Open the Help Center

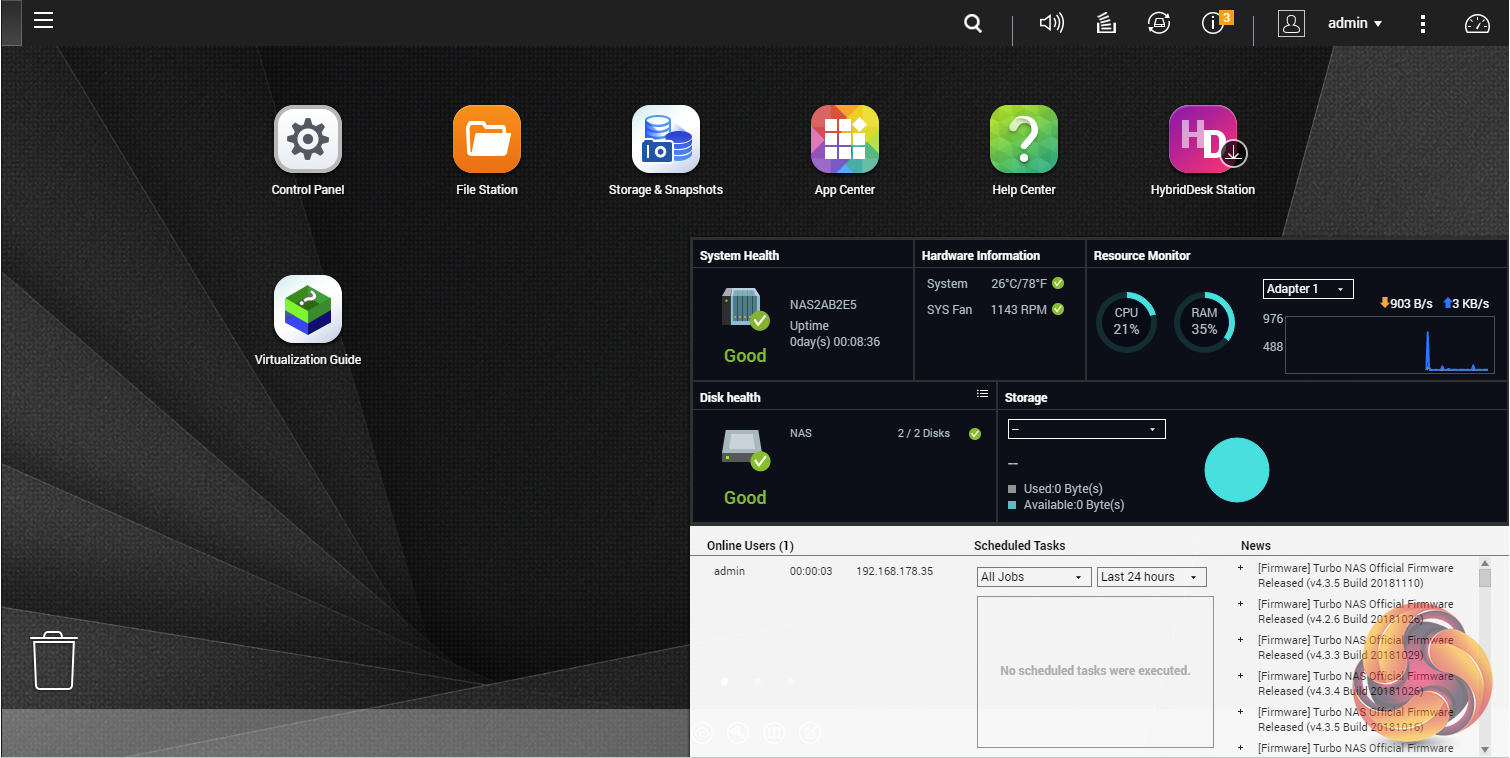click(1024, 139)
